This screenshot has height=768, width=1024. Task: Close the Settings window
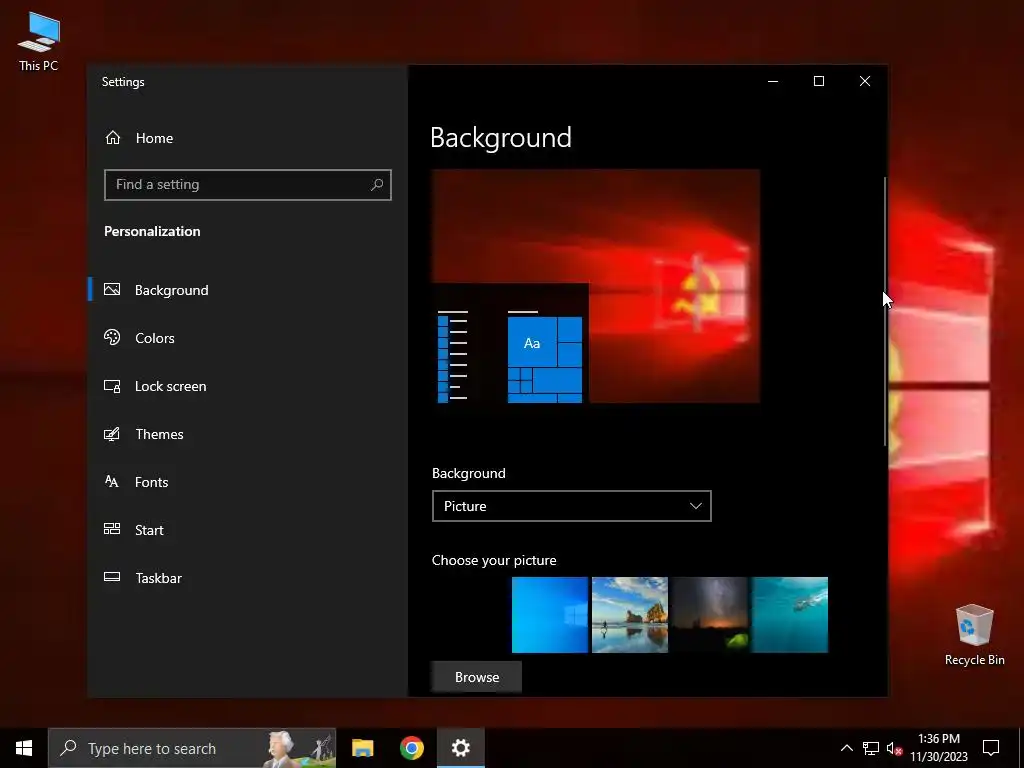[x=865, y=81]
